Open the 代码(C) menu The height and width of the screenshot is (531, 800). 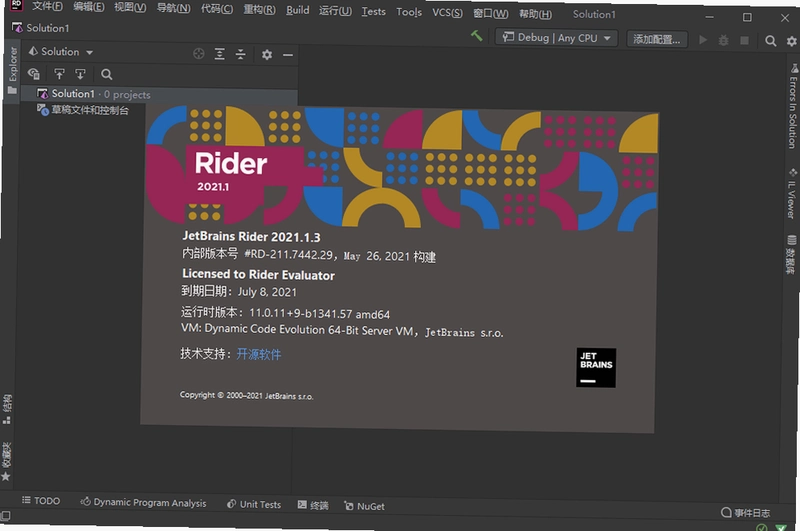pyautogui.click(x=217, y=8)
